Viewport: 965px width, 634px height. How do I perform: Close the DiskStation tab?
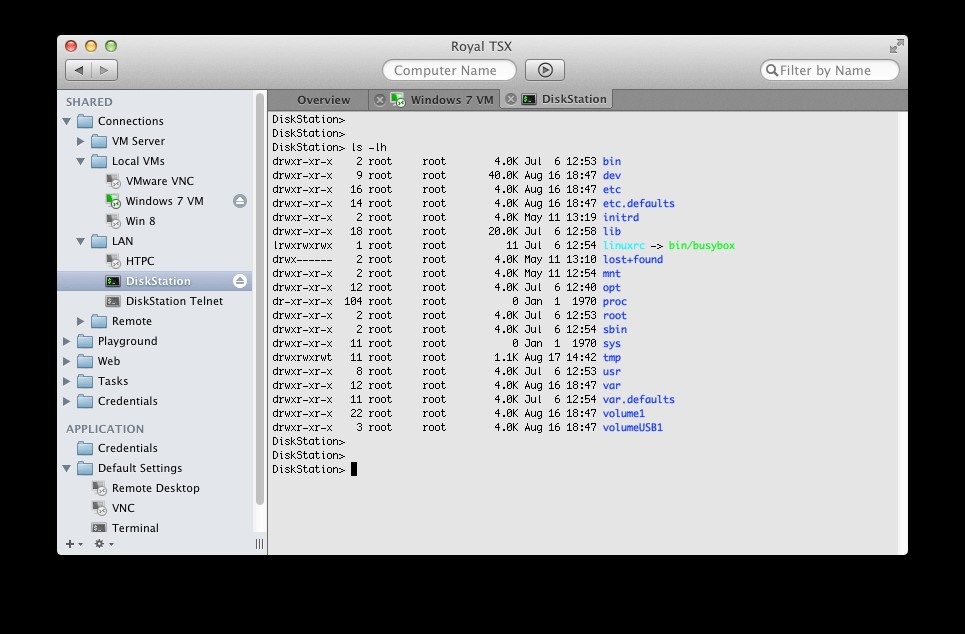(x=510, y=99)
